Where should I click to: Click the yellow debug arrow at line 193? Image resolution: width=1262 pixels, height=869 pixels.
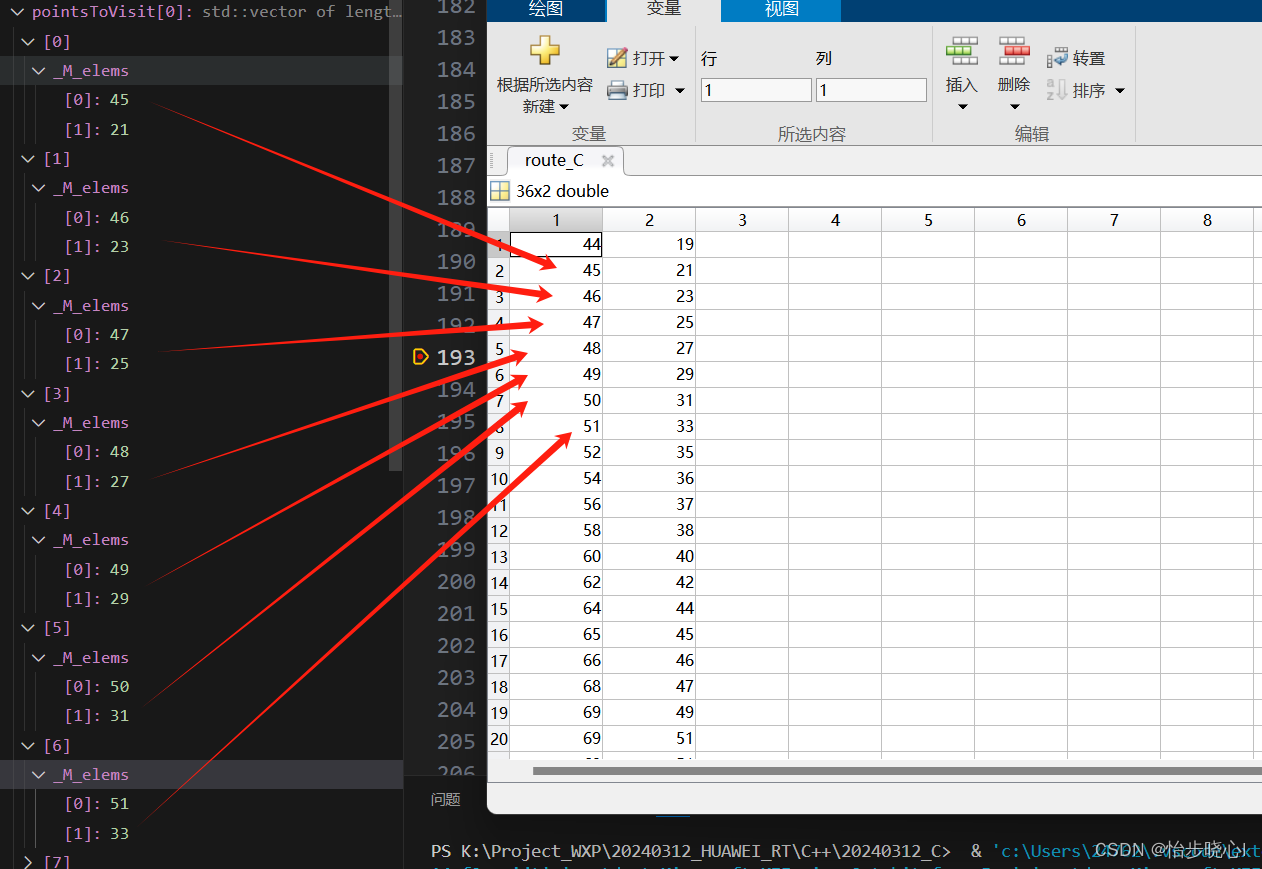click(421, 356)
